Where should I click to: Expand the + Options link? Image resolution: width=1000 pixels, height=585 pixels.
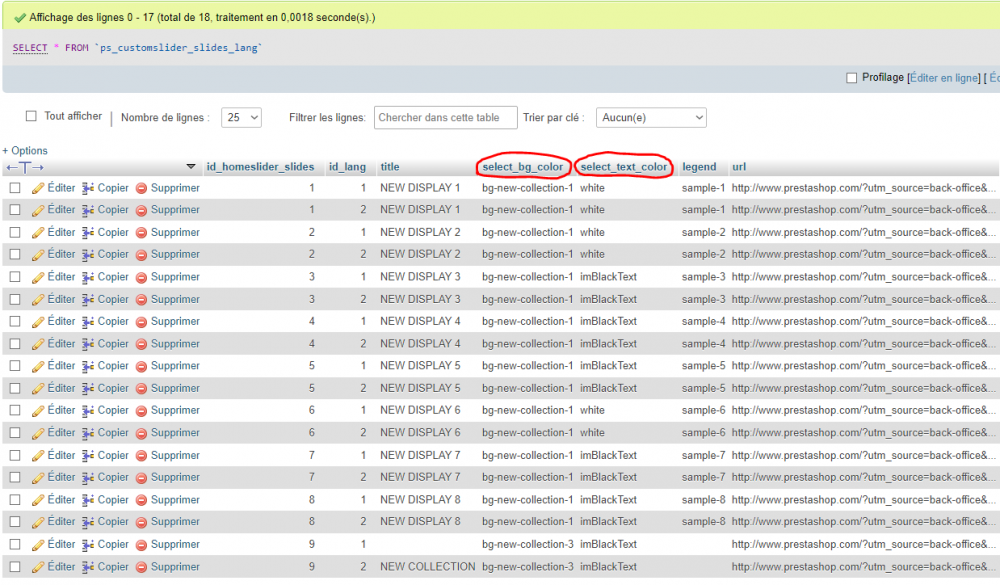coord(25,151)
